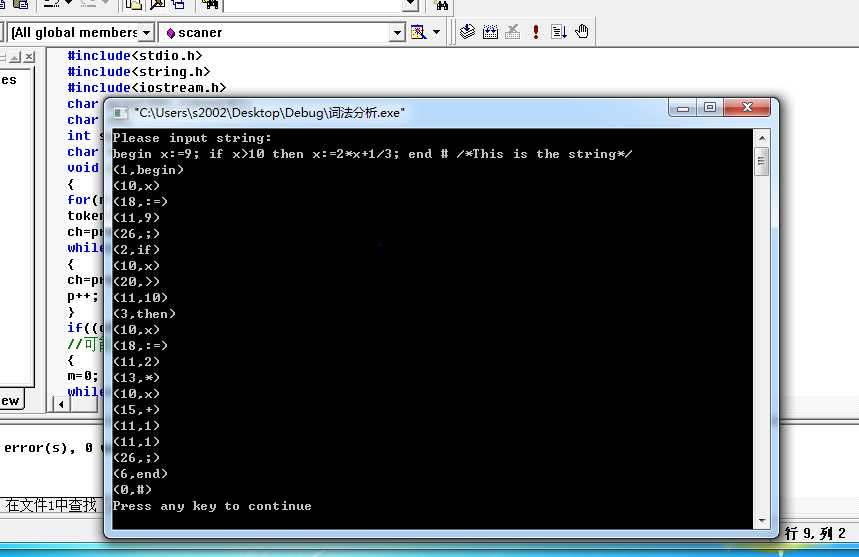The width and height of the screenshot is (859, 557).
Task: Click the (0,#) token output line
Action: click(x=132, y=490)
